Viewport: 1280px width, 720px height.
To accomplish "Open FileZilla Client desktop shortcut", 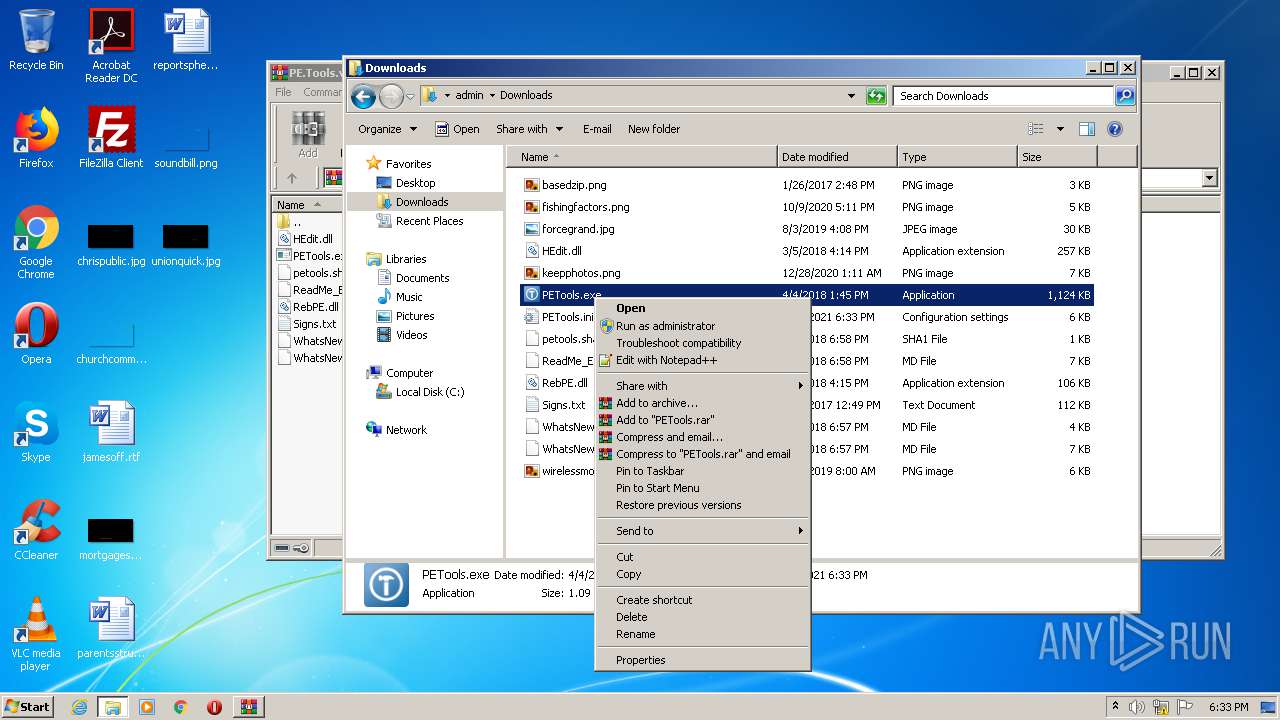I will tap(111, 138).
